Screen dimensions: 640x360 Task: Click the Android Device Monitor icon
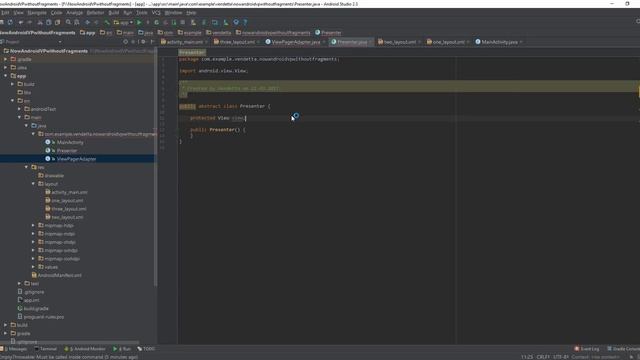[236, 22]
